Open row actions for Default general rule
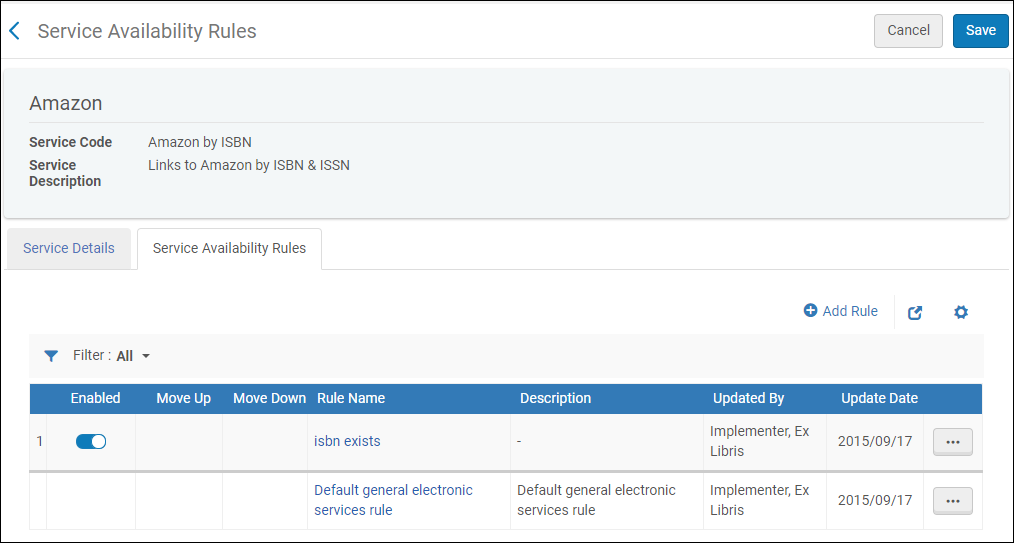This screenshot has width=1014, height=543. pos(952,501)
